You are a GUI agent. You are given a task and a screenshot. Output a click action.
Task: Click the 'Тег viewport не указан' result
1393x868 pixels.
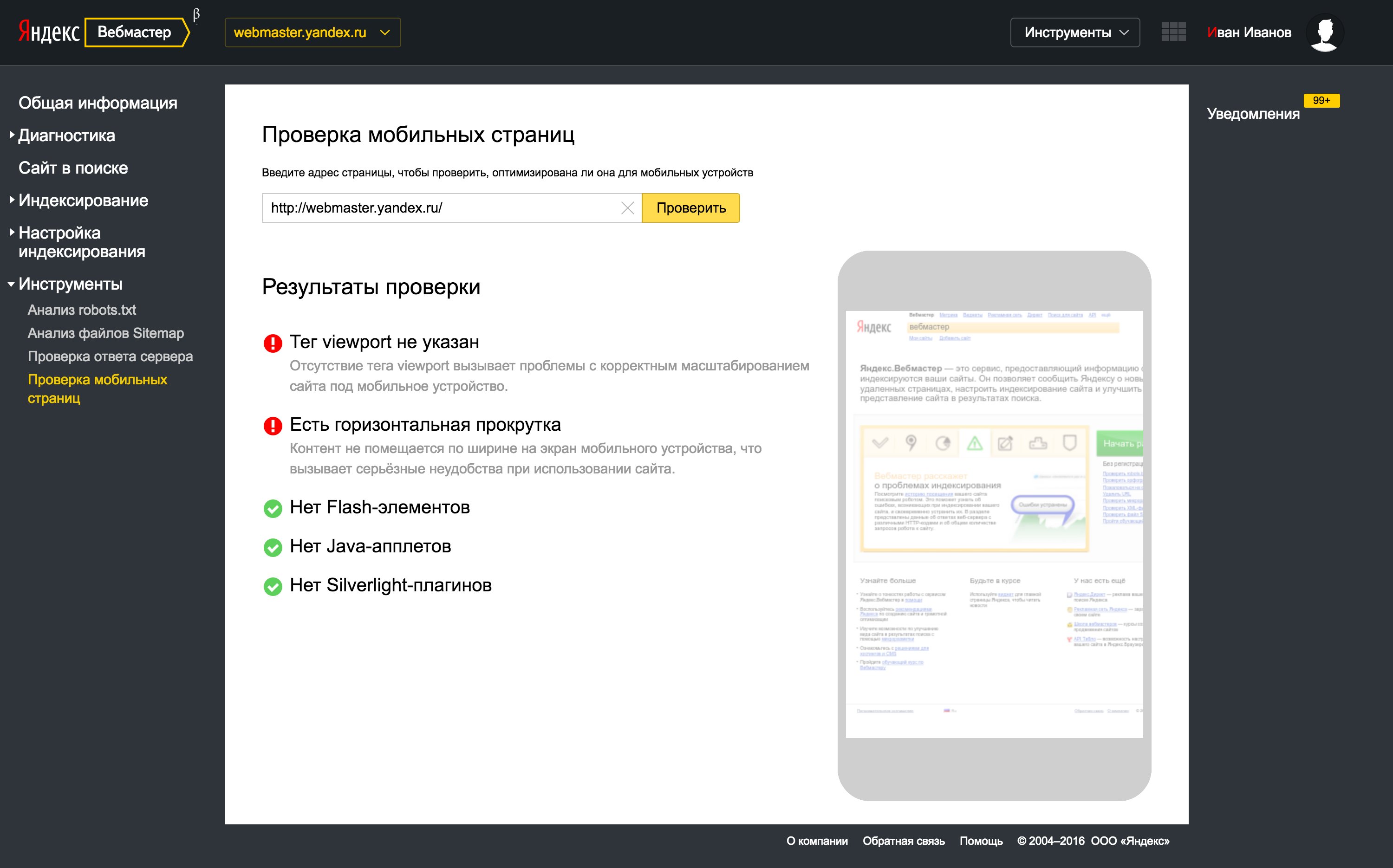(x=384, y=342)
